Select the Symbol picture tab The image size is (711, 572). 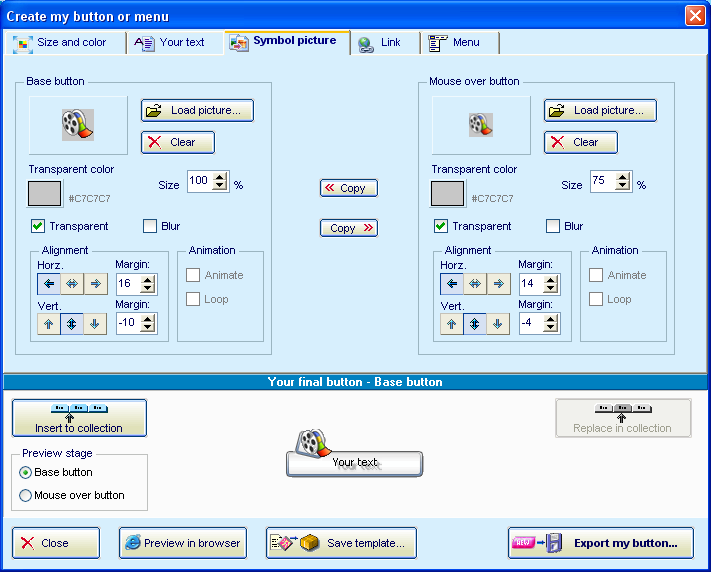(x=287, y=42)
